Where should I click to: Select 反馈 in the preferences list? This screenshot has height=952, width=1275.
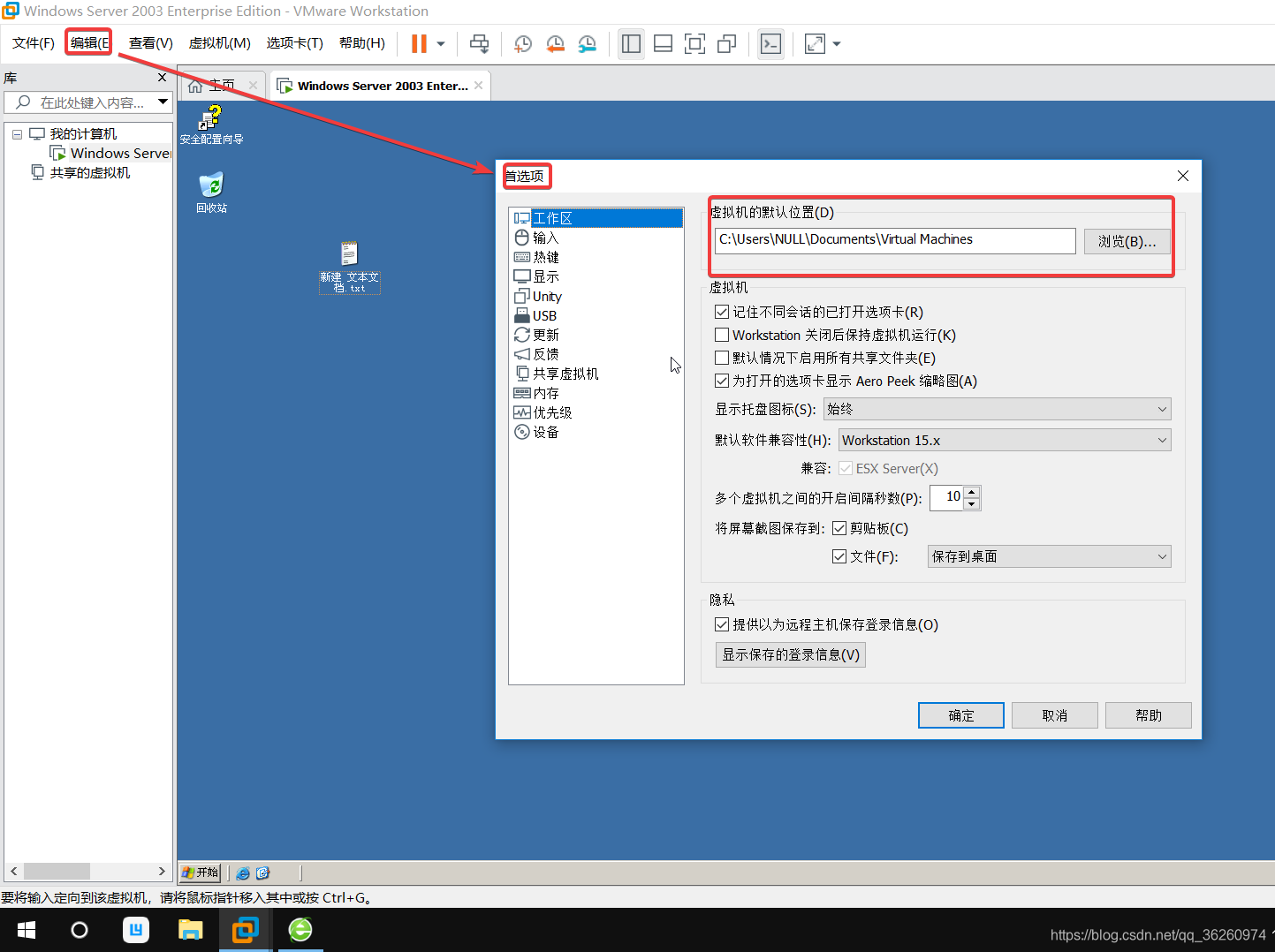coord(596,354)
